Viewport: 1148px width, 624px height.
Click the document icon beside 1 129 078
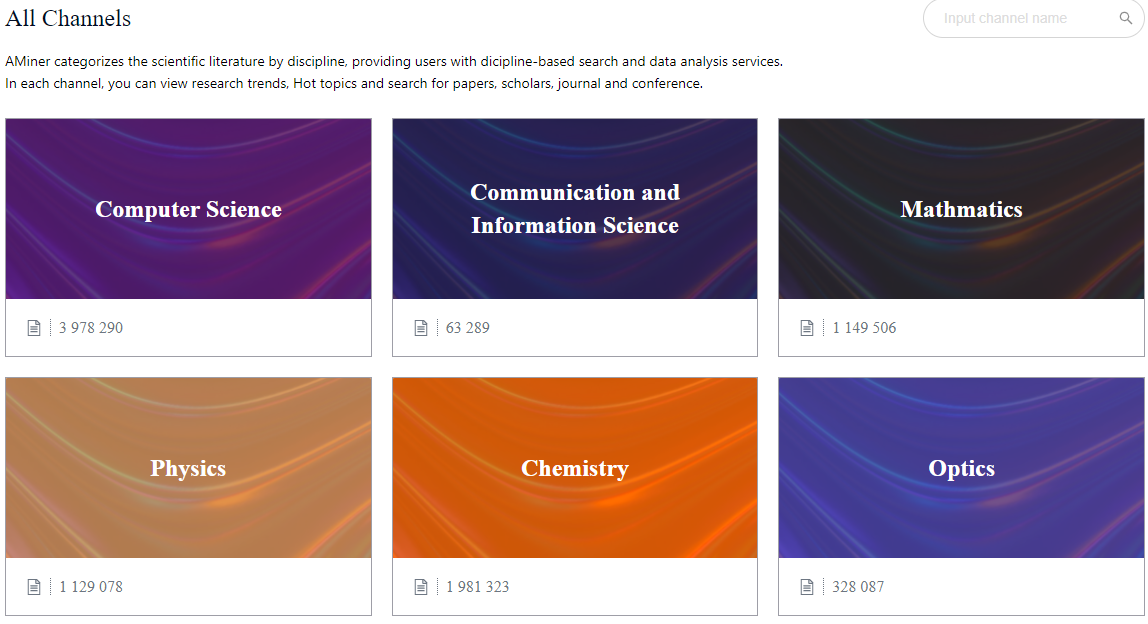click(x=34, y=587)
